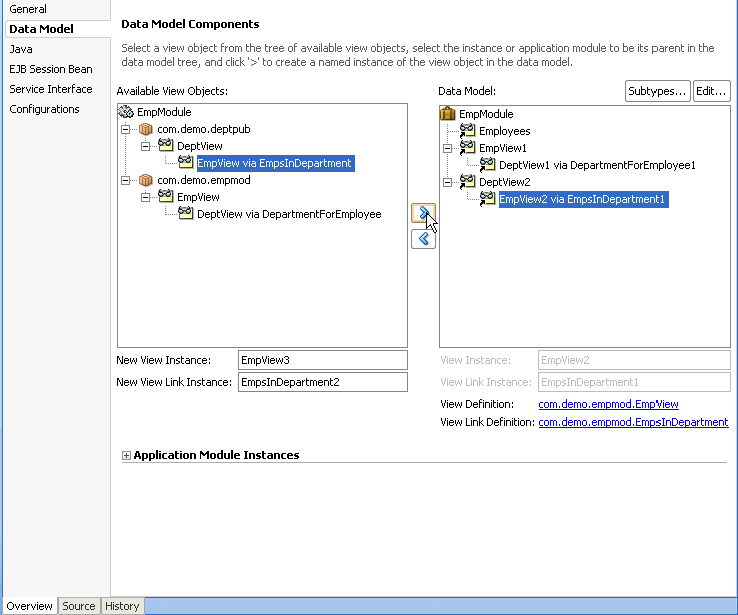738x615 pixels.
Task: Switch to the Overview tab
Action: tap(29, 606)
